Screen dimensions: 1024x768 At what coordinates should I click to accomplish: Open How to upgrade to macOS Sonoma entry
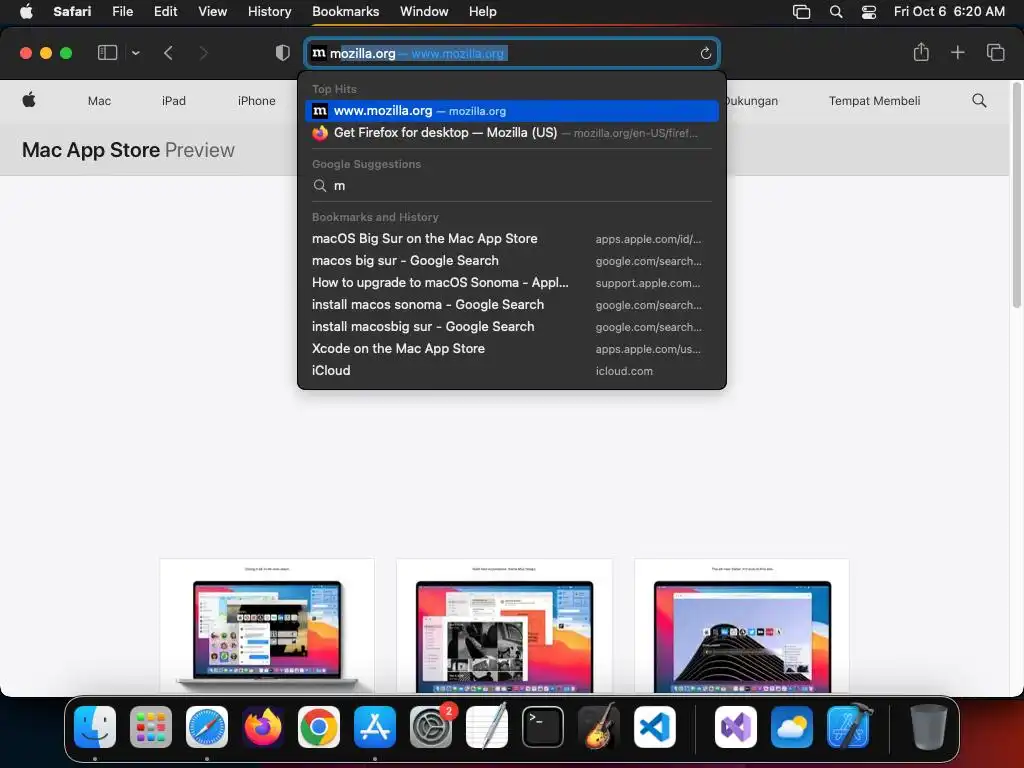(512, 283)
